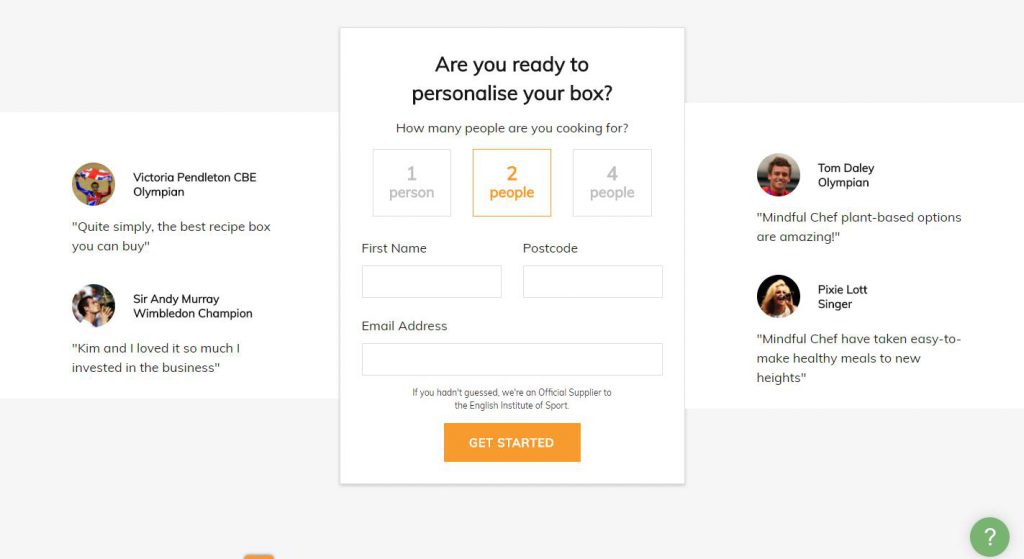1024x559 pixels.
Task: Click Pixie Lott's profile picture
Action: 778,296
